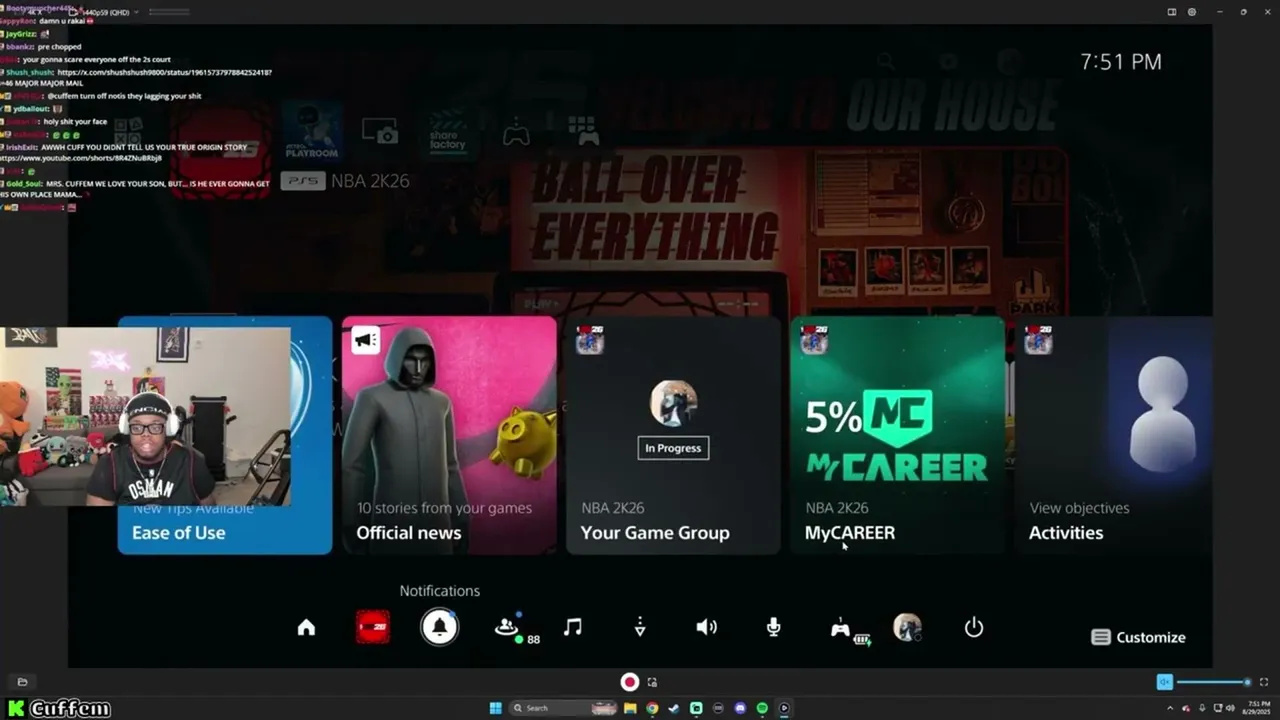Open Customize for the control center
This screenshot has height=720, width=1280.
1138,637
